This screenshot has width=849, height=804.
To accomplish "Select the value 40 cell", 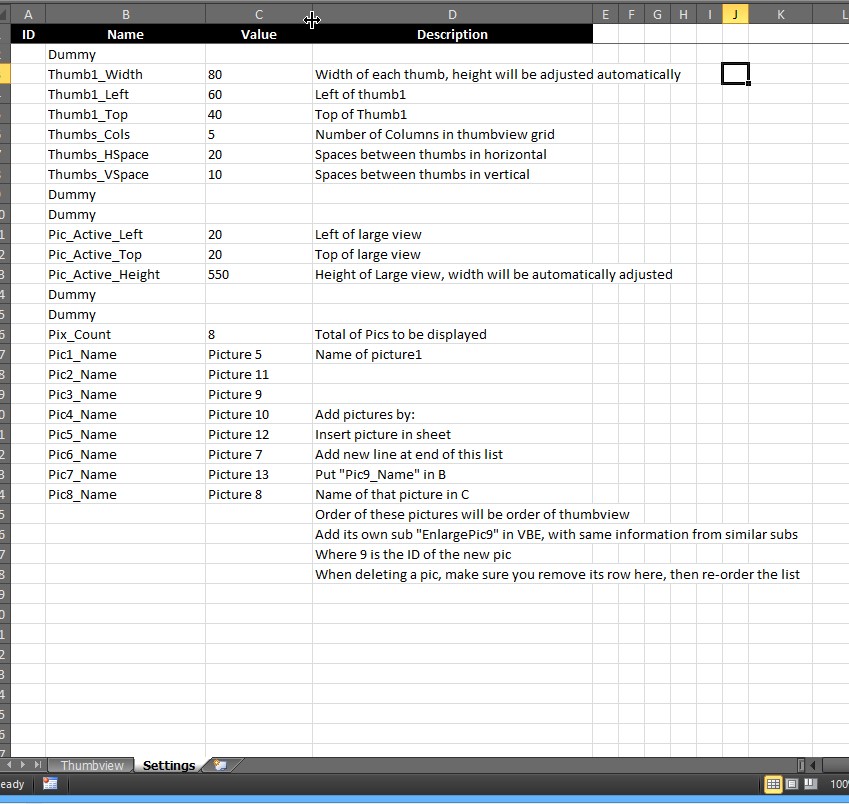I will pyautogui.click(x=259, y=114).
